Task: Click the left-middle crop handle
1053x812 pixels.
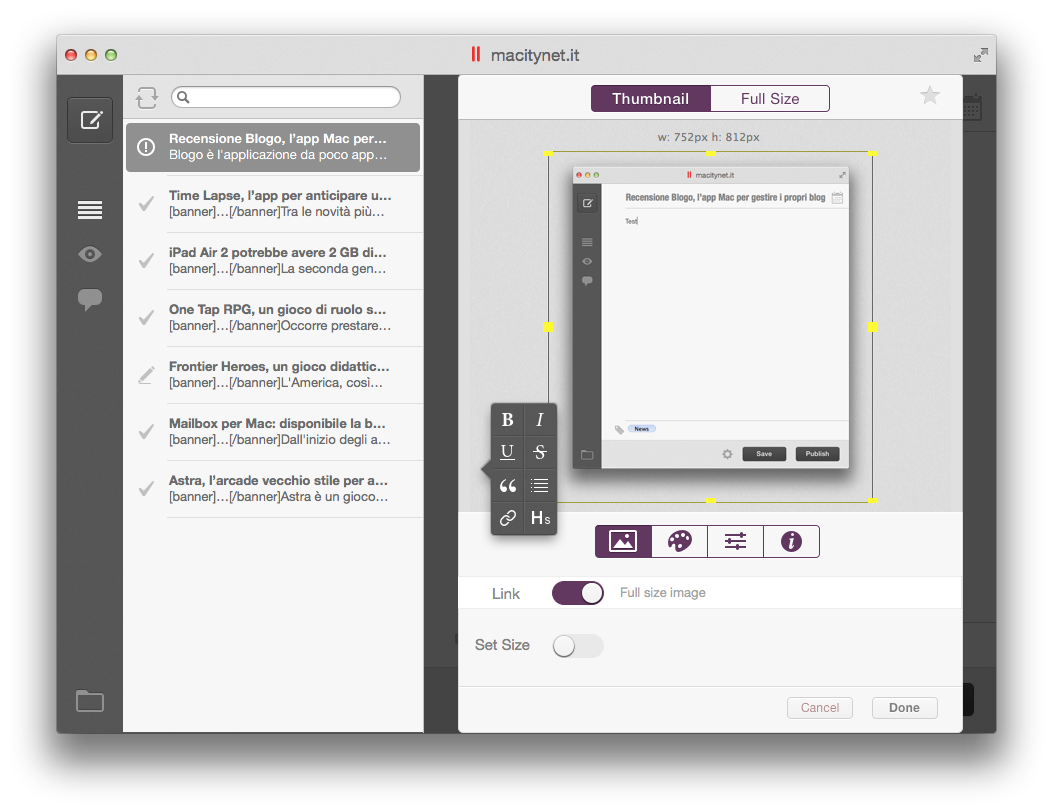Action: pyautogui.click(x=548, y=327)
